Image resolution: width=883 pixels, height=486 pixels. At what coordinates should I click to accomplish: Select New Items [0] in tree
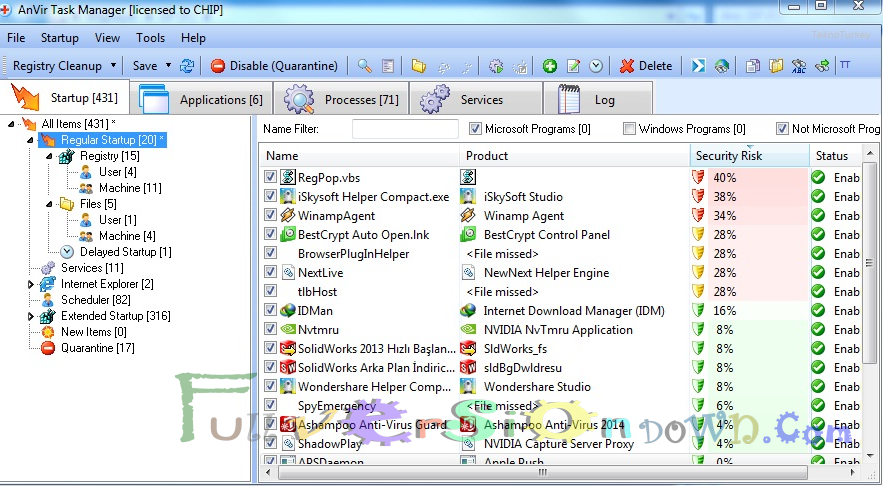93,332
